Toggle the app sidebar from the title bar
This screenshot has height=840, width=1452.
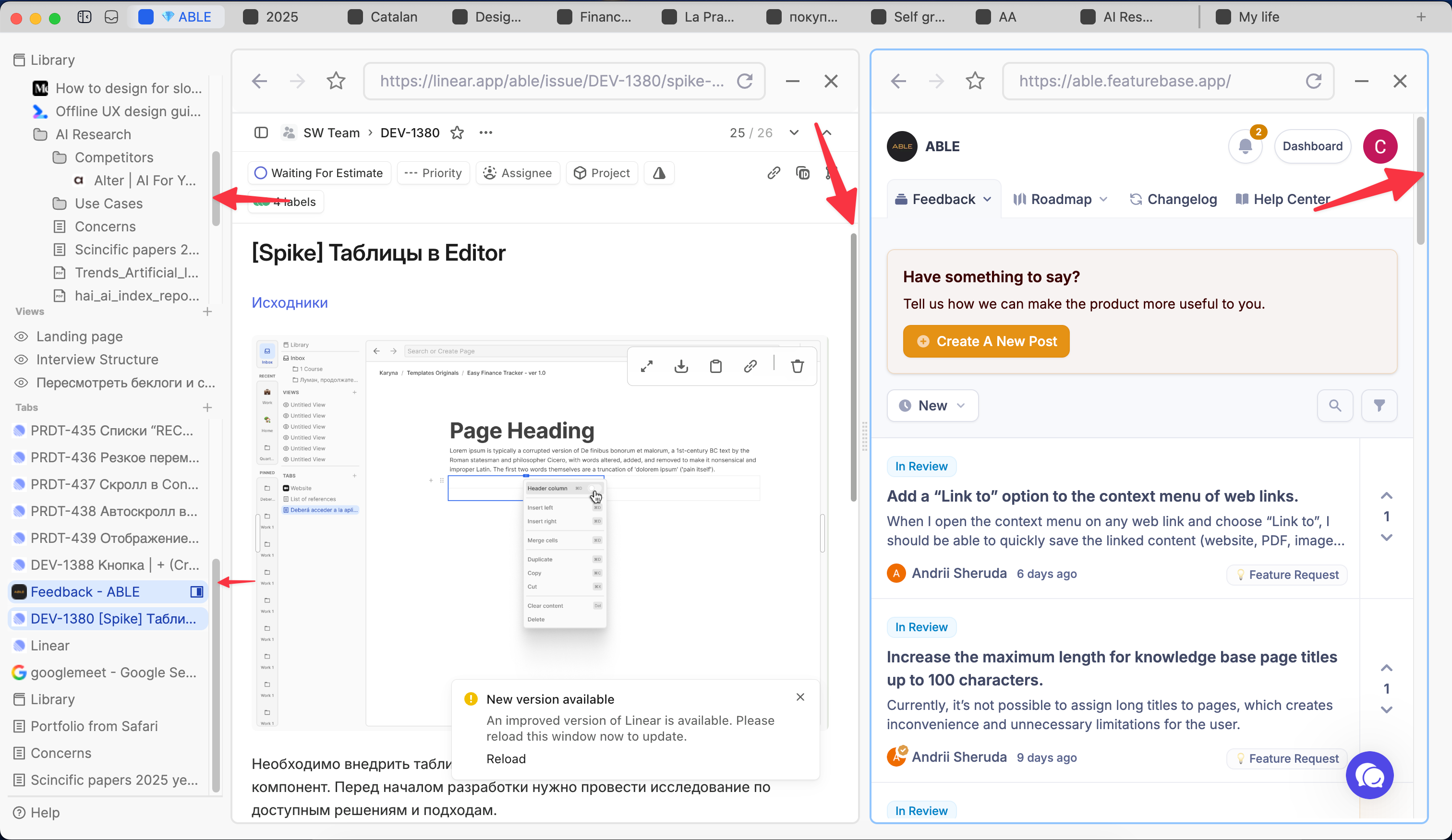point(84,17)
